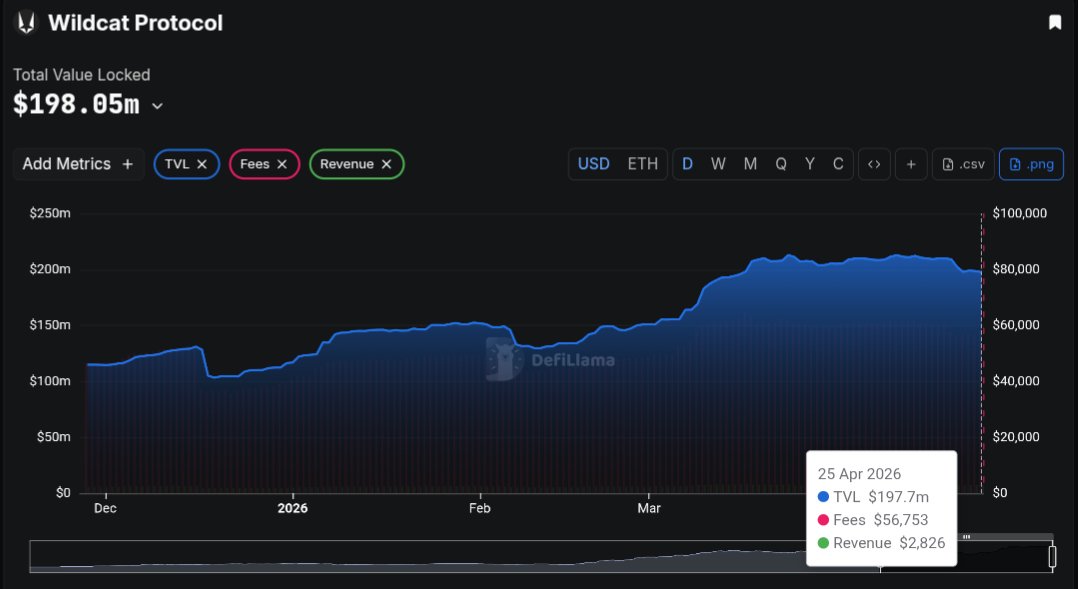
Task: Click the Dec label on x-axis
Action: pos(105,508)
